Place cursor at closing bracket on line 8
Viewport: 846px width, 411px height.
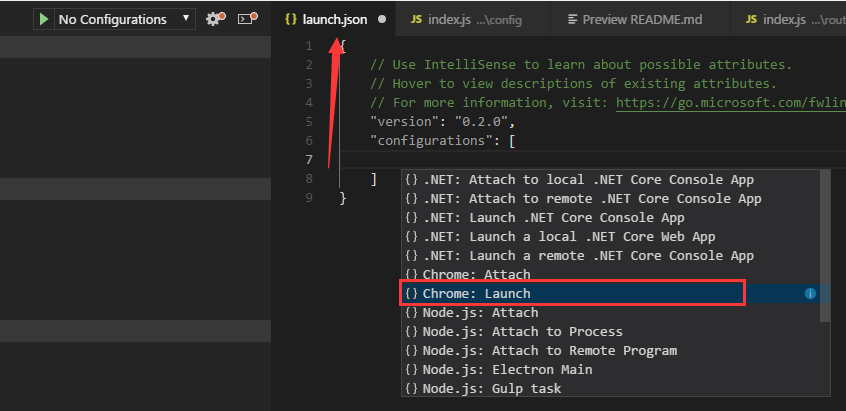point(374,179)
